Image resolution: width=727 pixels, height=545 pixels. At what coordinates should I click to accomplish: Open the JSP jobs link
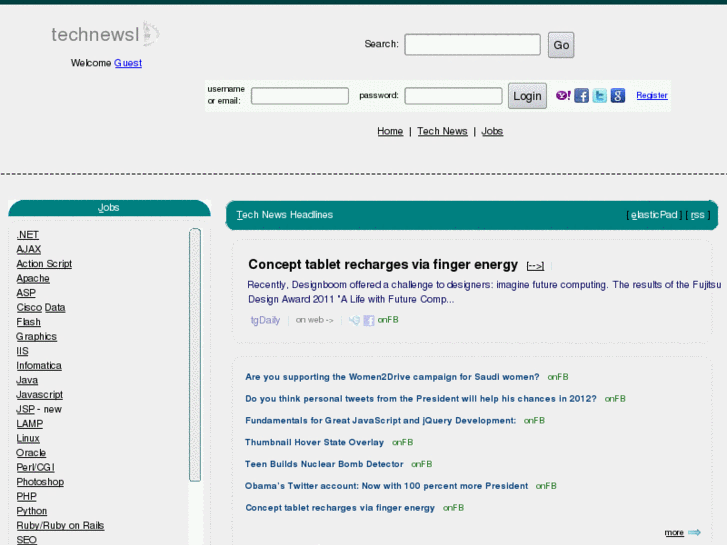(x=26, y=409)
